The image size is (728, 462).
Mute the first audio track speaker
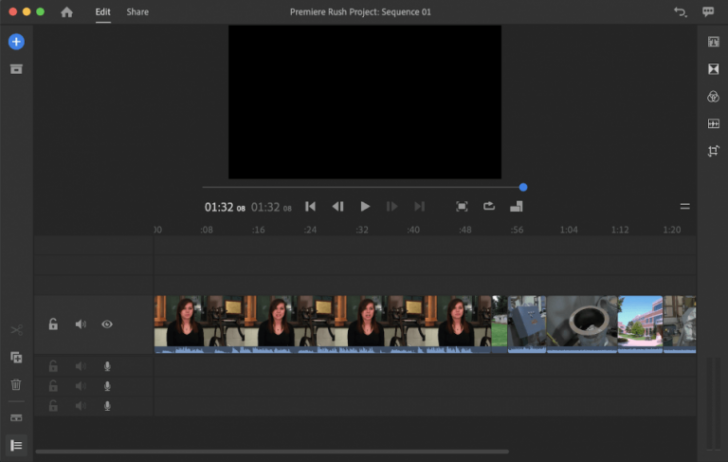pos(81,366)
